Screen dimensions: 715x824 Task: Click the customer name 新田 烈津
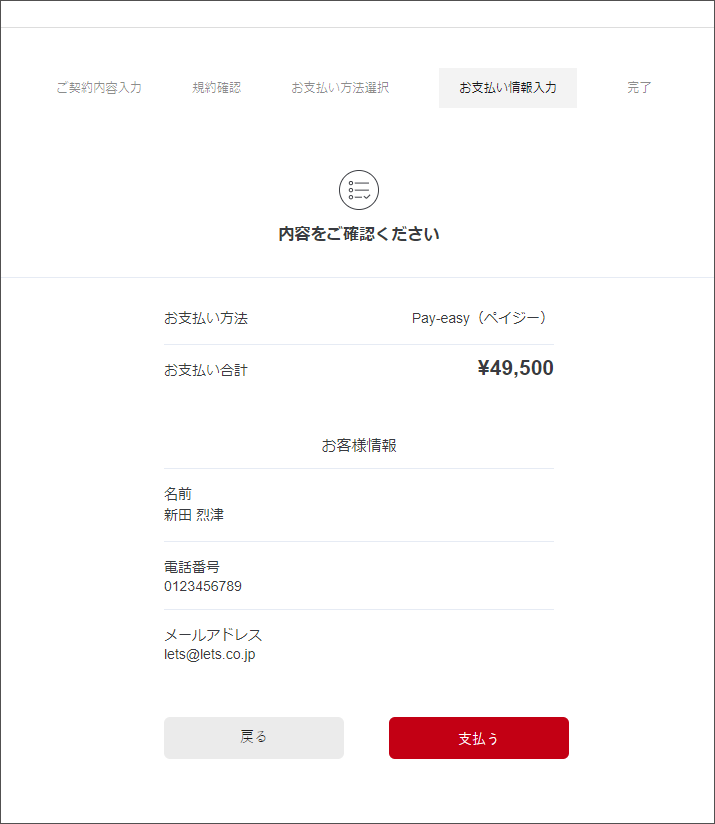click(x=194, y=515)
